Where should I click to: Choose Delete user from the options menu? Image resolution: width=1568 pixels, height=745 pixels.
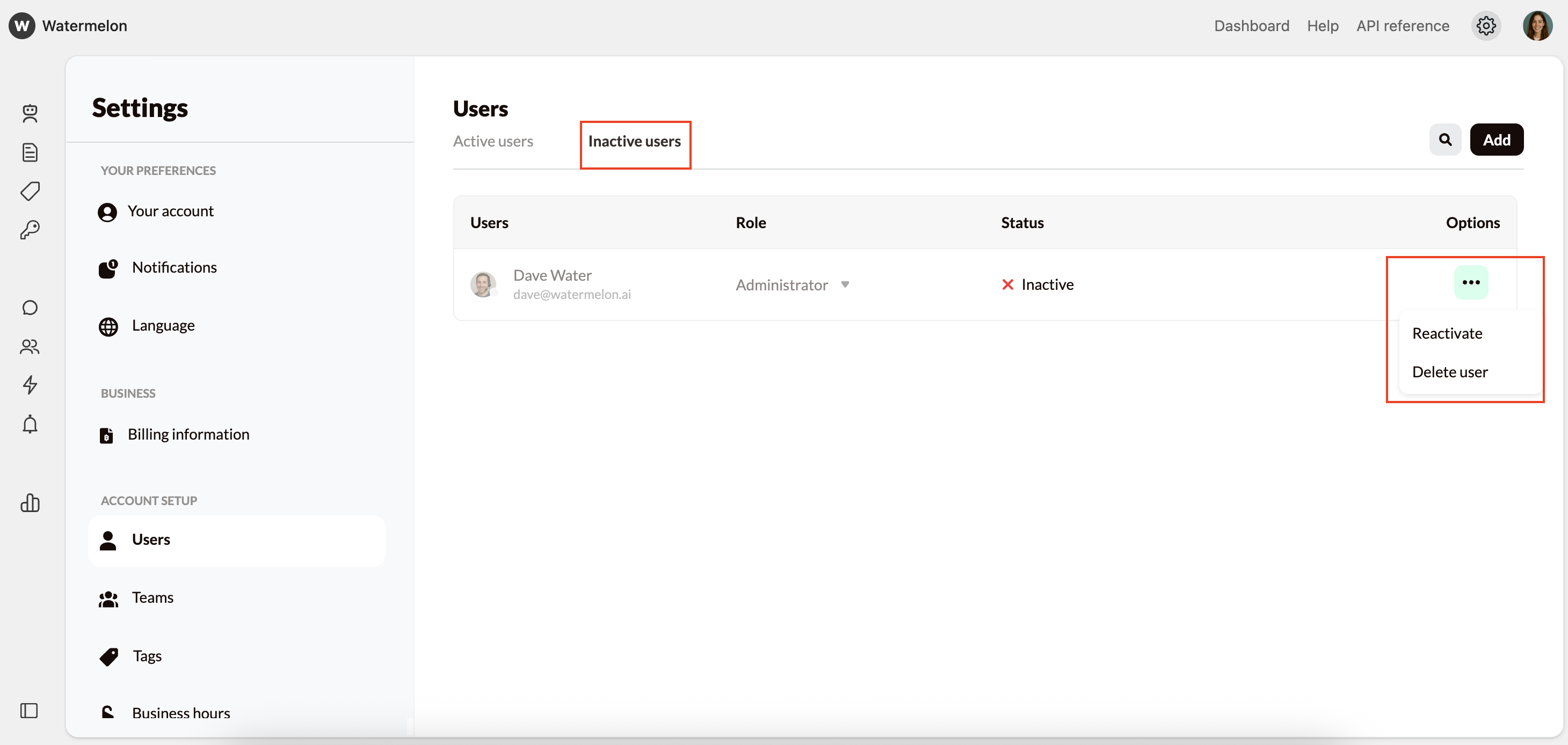tap(1449, 371)
